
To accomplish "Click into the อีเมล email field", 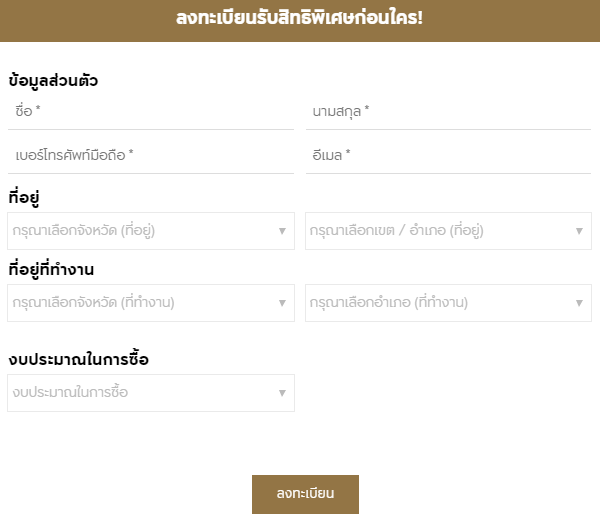I will tap(448, 155).
